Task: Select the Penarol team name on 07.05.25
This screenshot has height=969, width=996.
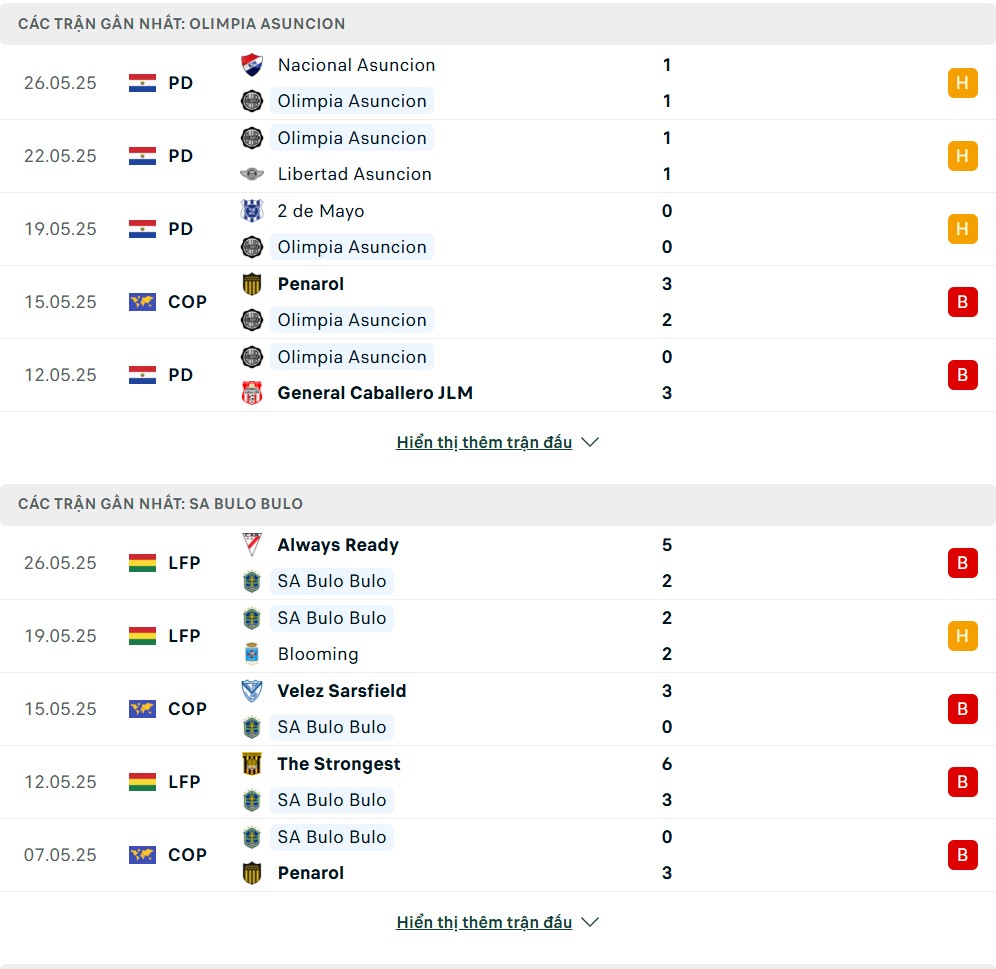Action: 311,873
